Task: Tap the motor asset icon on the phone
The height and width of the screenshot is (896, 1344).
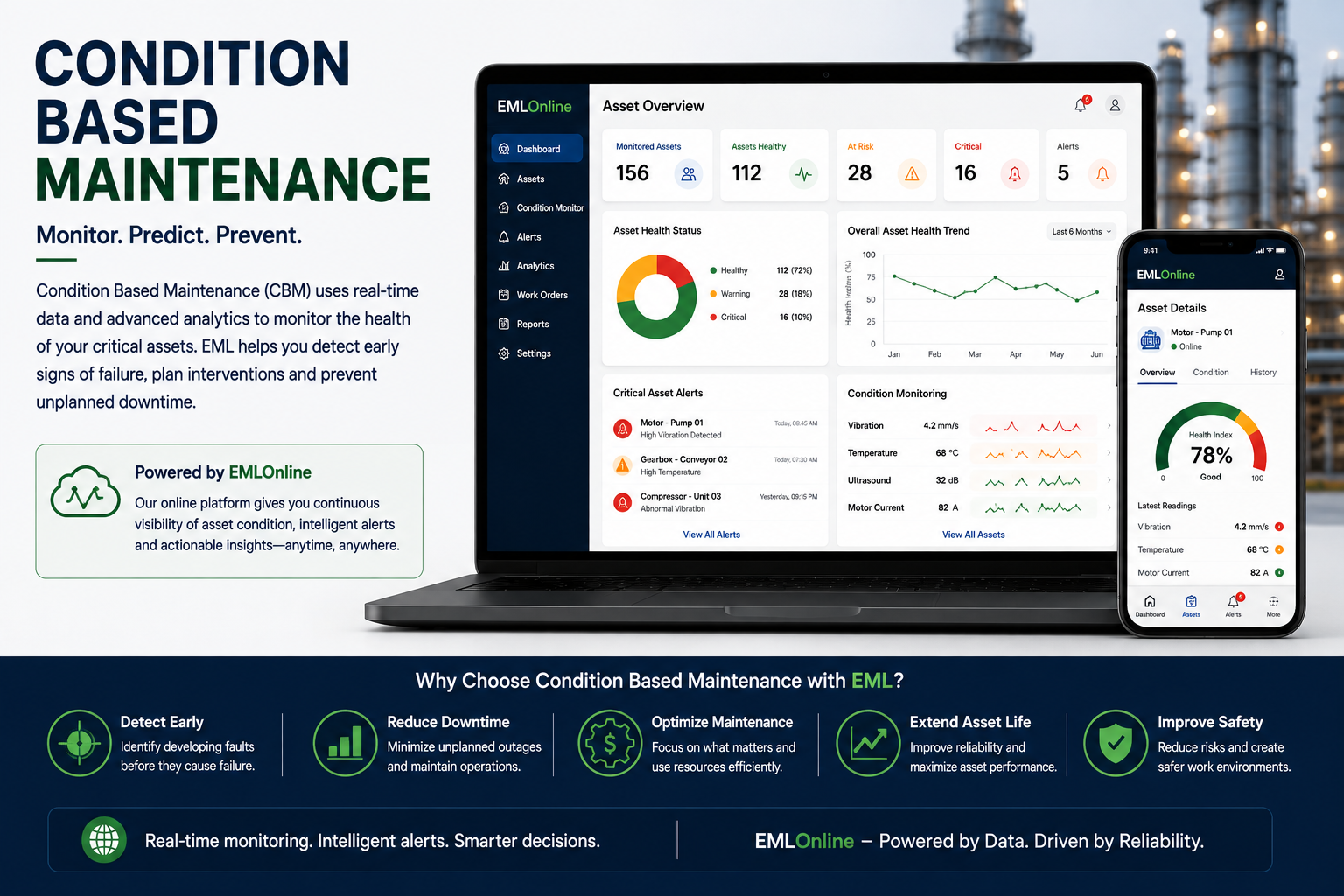Action: click(1151, 339)
